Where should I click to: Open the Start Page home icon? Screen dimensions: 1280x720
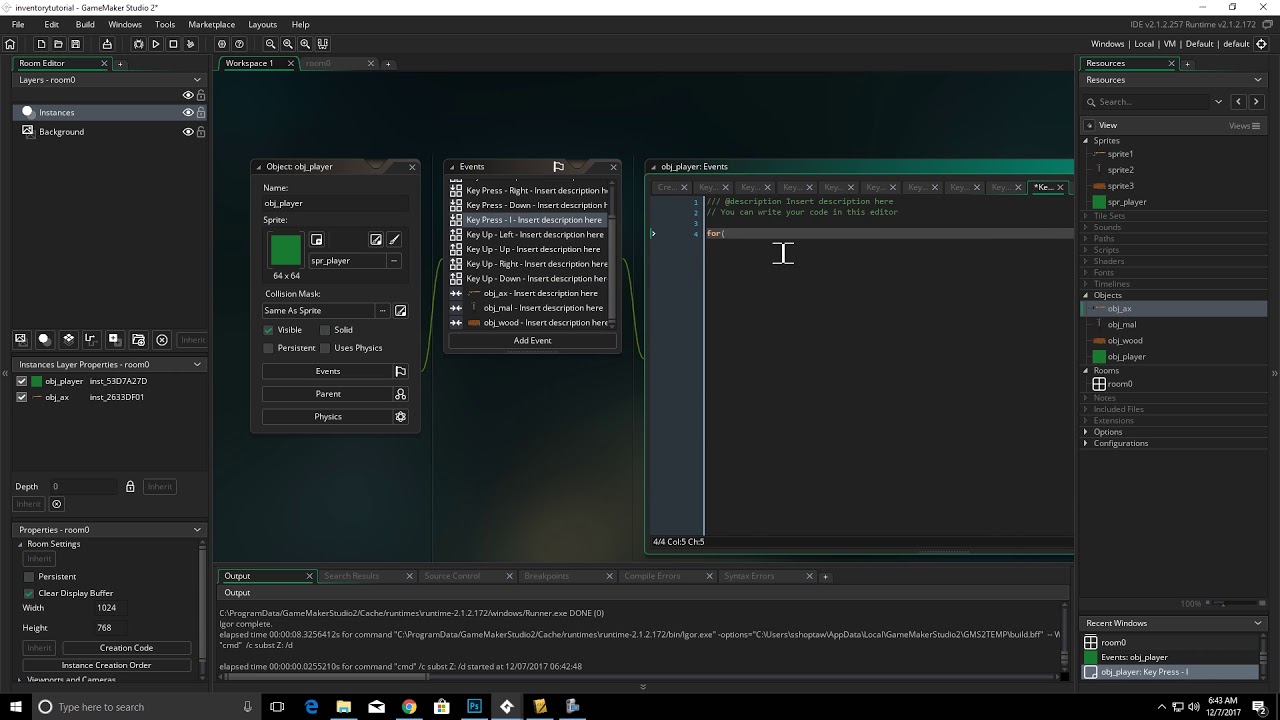coord(10,44)
